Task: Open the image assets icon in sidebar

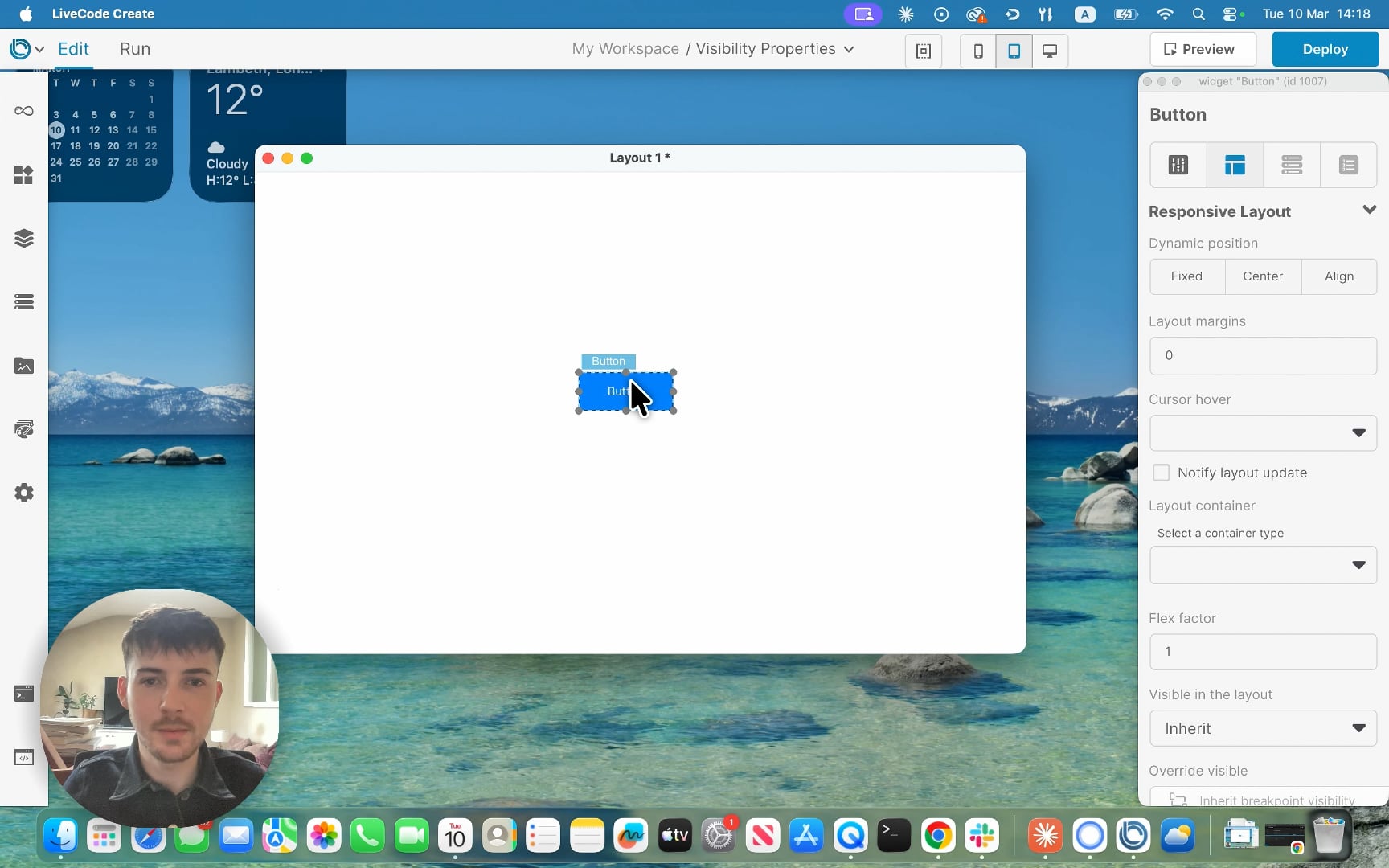Action: 24,366
